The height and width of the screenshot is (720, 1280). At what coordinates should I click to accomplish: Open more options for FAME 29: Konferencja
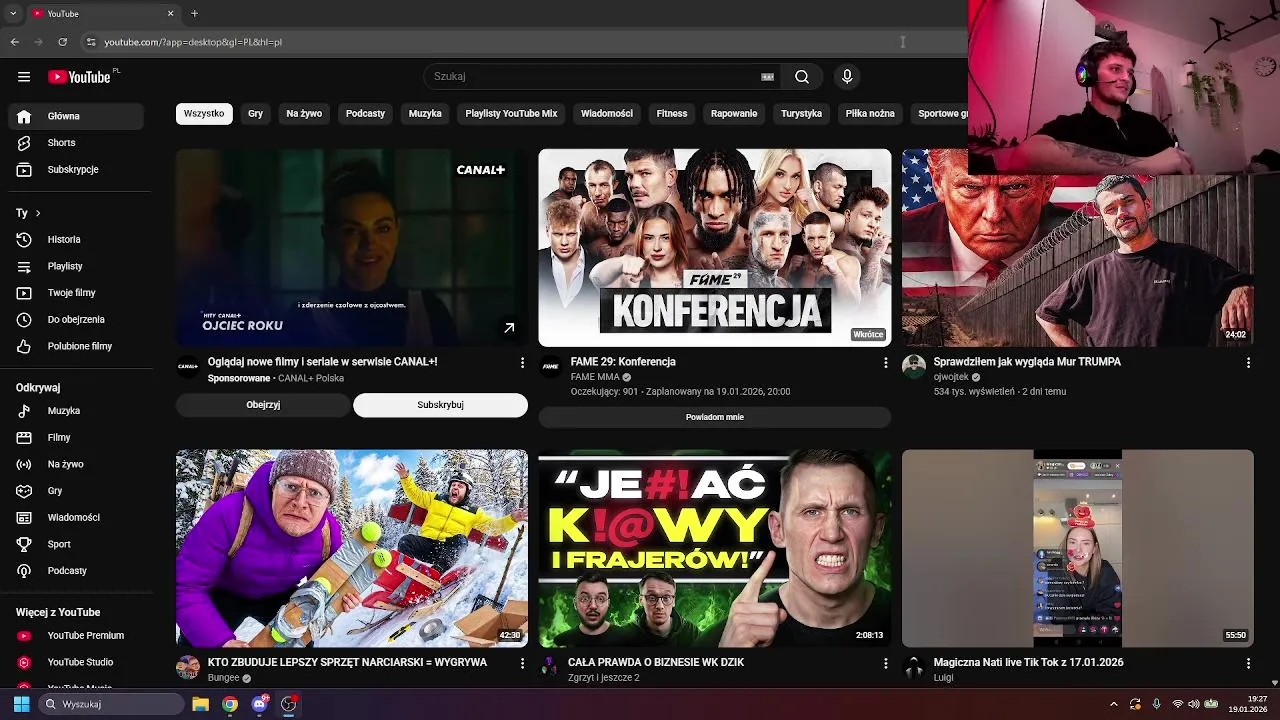point(885,363)
